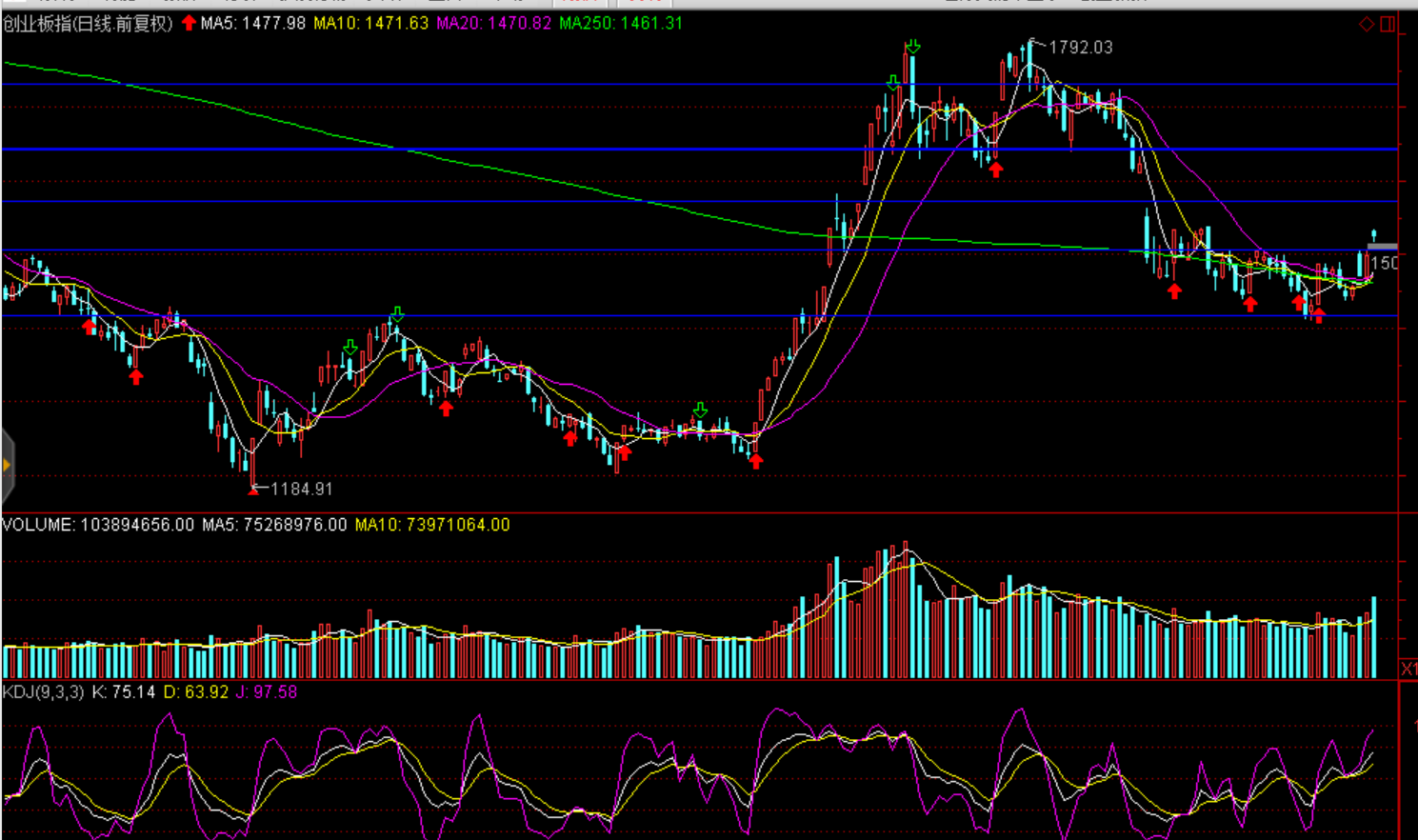The width and height of the screenshot is (1418, 840).
Task: Toggle the split panel layout icon
Action: (x=1388, y=24)
